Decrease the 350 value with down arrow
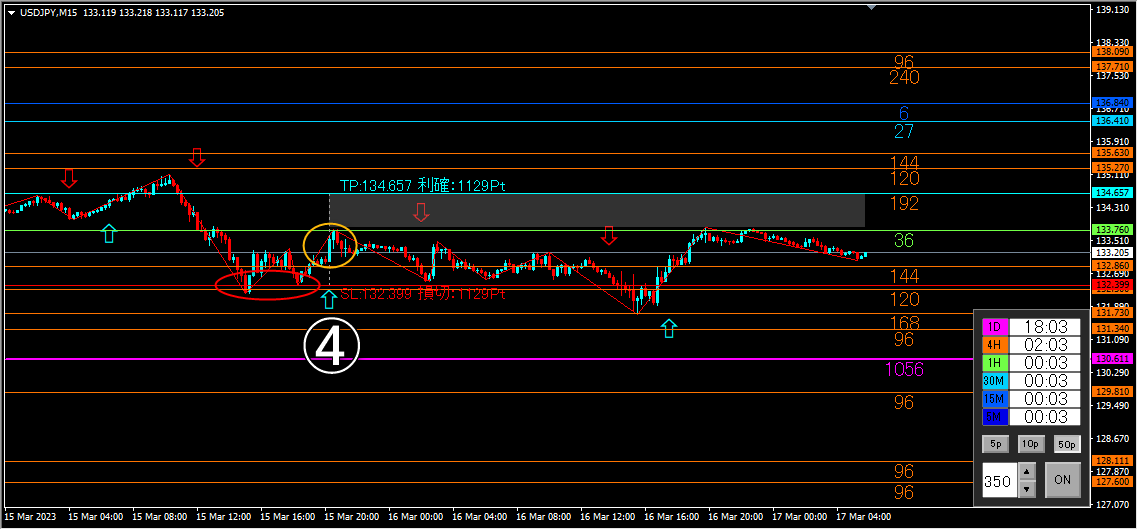The height and width of the screenshot is (530, 1138). [x=1026, y=489]
